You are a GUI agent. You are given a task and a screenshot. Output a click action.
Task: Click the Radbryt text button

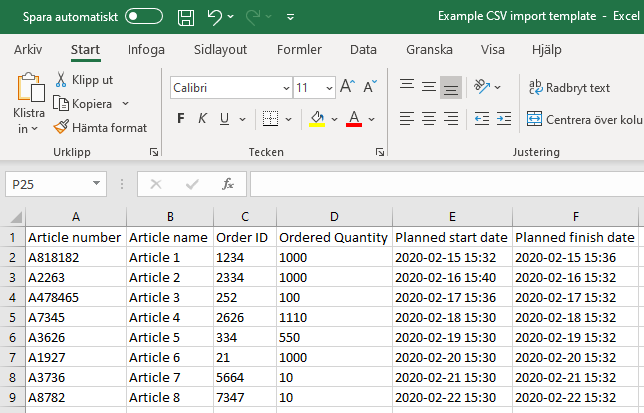click(569, 88)
